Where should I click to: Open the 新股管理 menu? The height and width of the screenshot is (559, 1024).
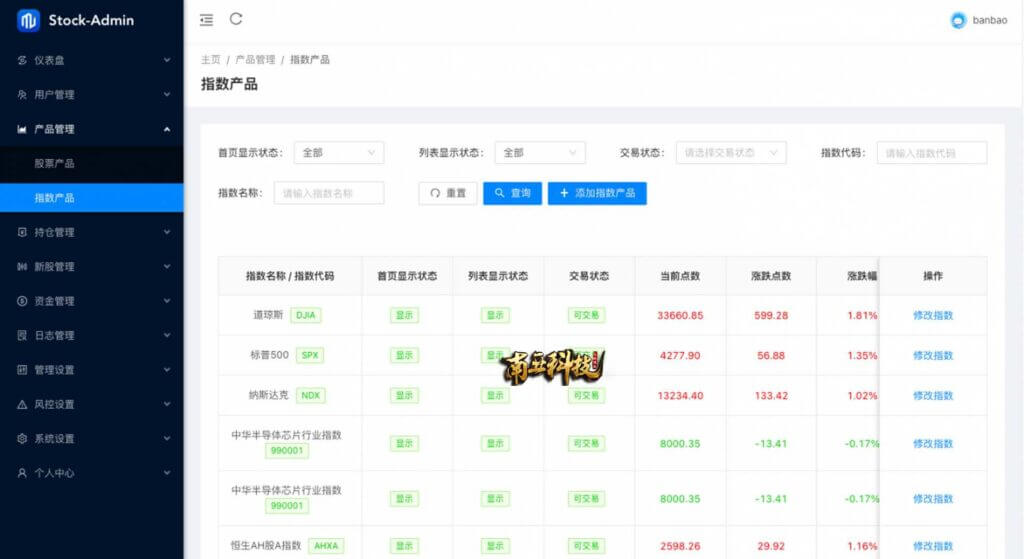click(91, 266)
